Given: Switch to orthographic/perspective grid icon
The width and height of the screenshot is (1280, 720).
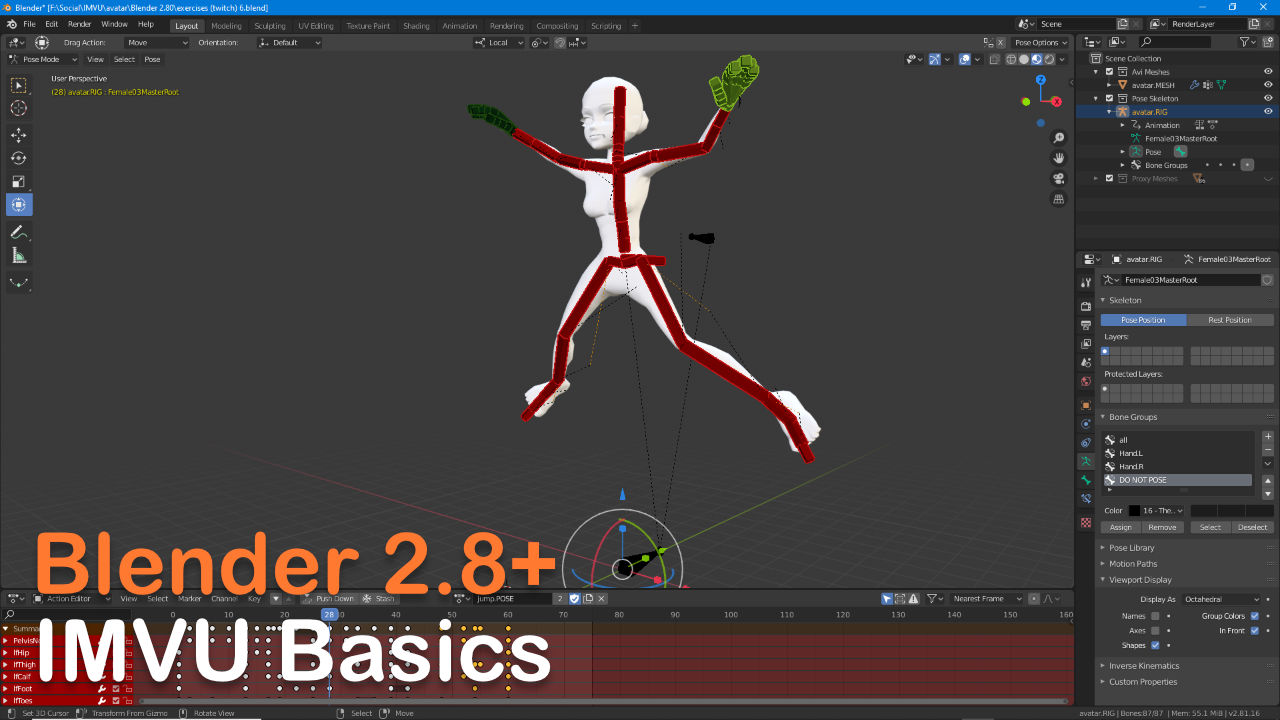Looking at the screenshot, I should [1059, 199].
